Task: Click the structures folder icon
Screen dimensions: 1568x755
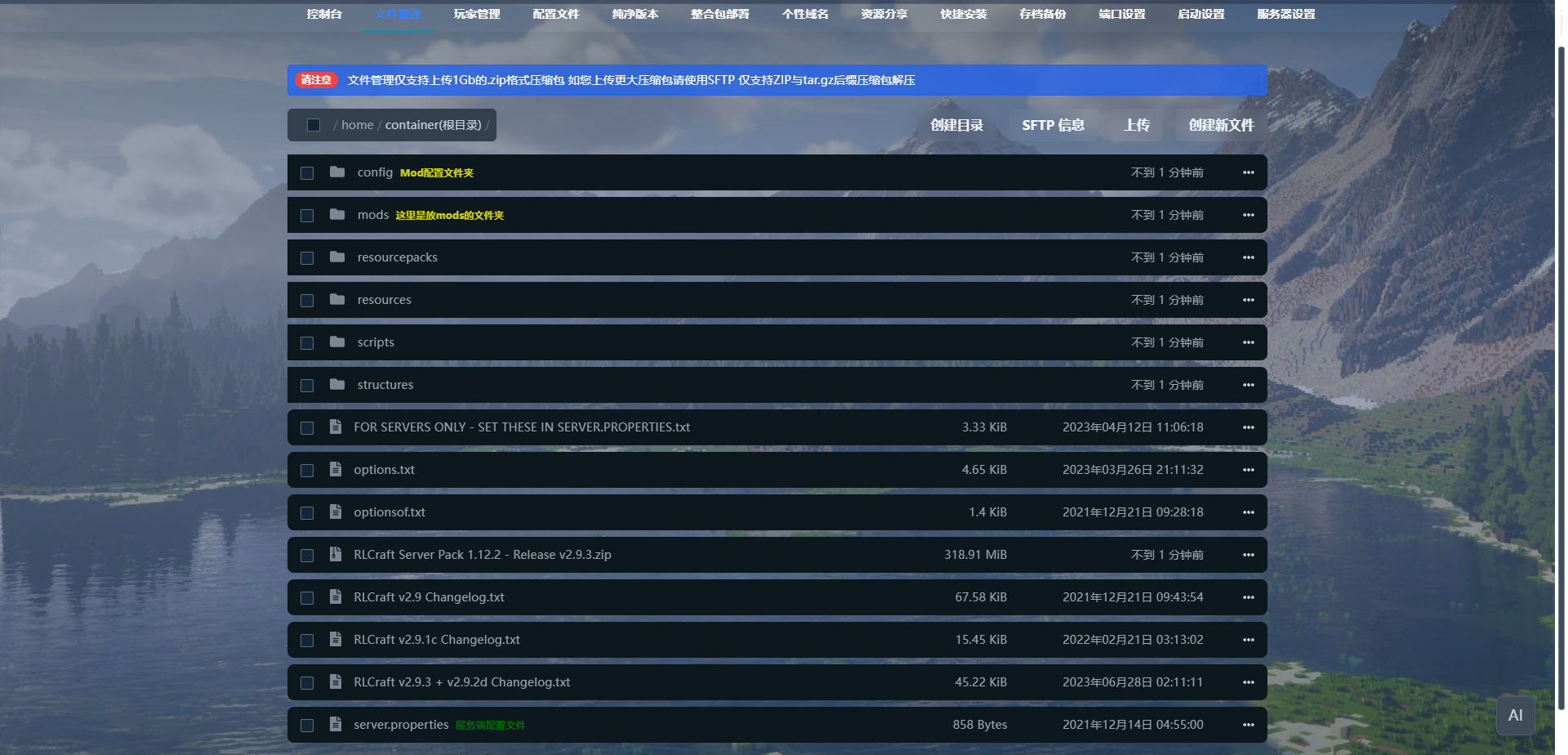Action: tap(336, 385)
